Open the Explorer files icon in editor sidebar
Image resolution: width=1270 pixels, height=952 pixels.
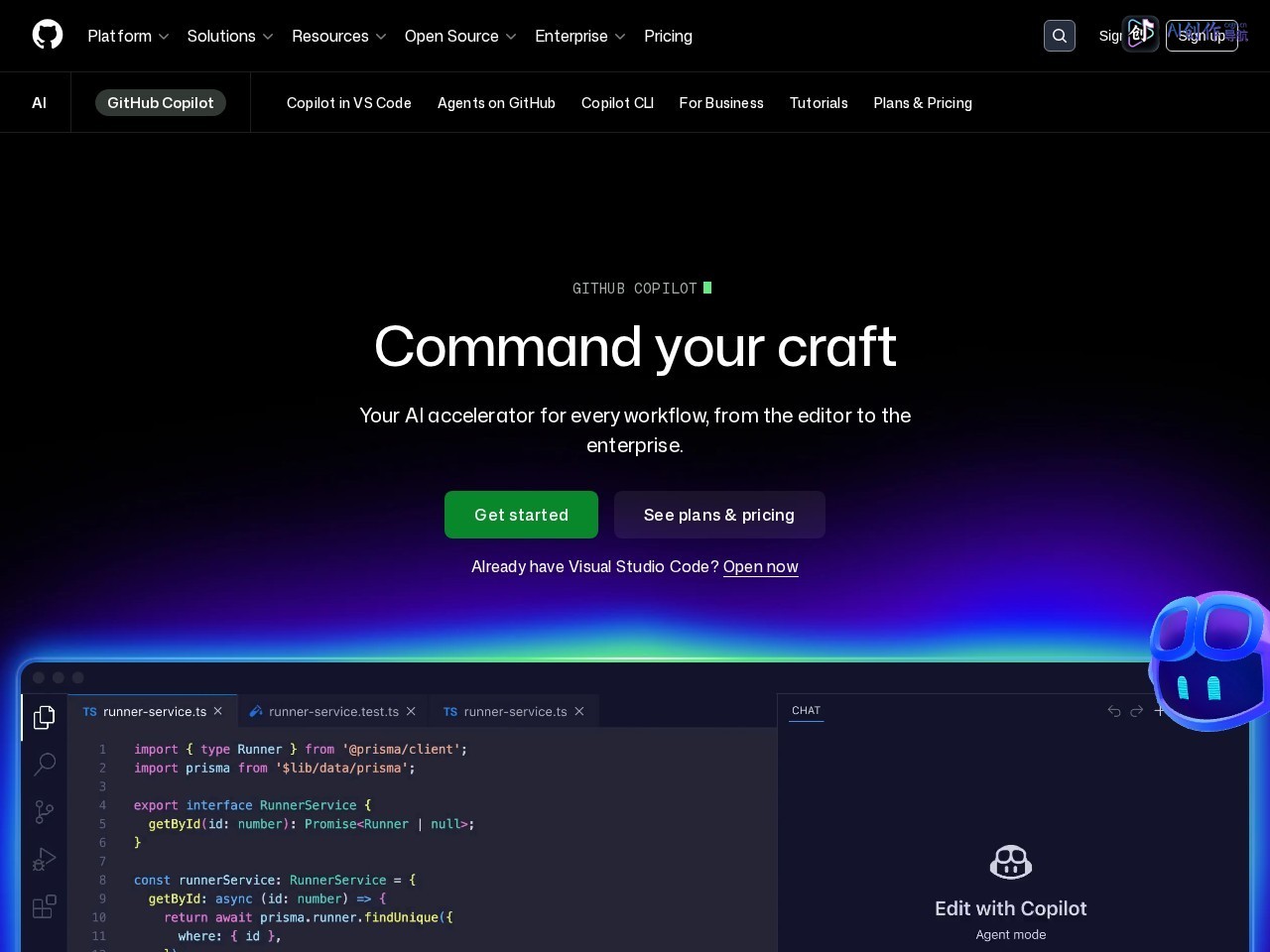(x=45, y=717)
